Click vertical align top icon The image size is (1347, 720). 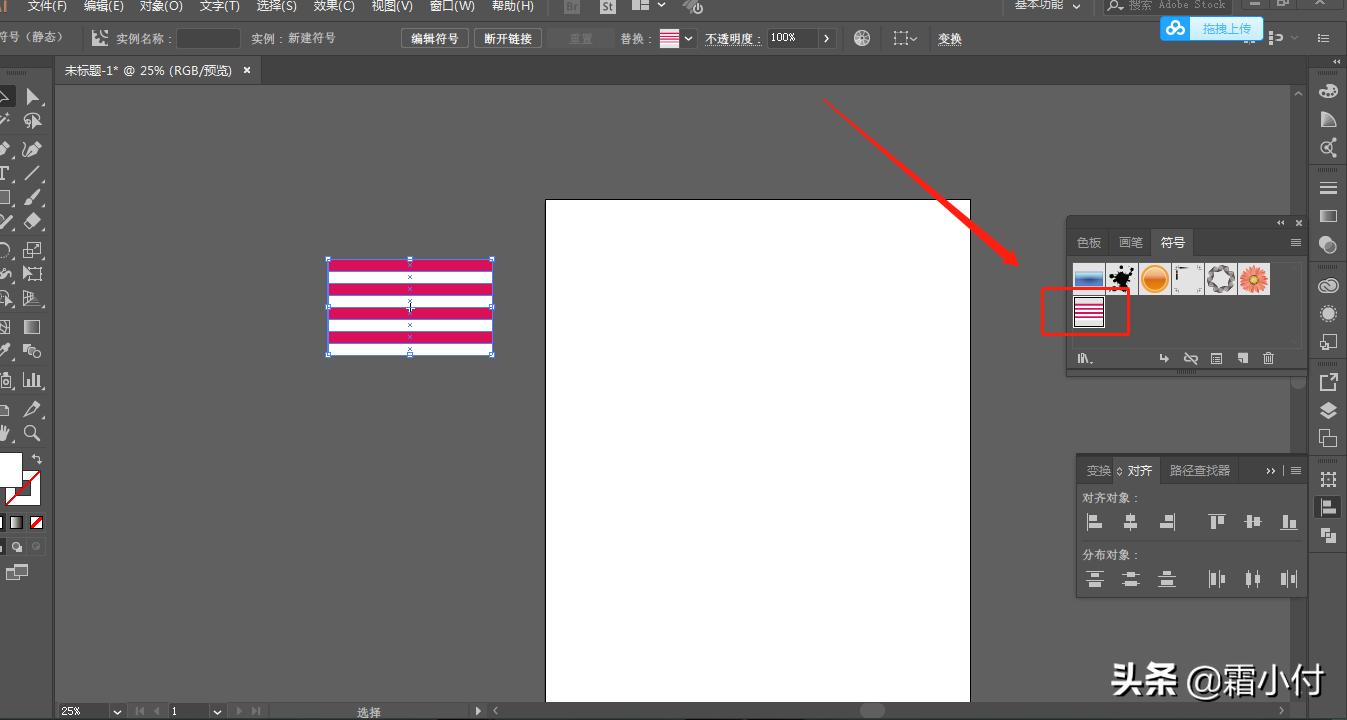click(1217, 521)
